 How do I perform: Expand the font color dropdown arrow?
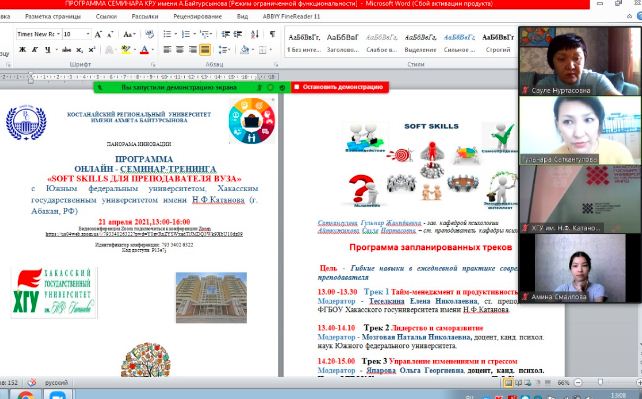tap(153, 50)
